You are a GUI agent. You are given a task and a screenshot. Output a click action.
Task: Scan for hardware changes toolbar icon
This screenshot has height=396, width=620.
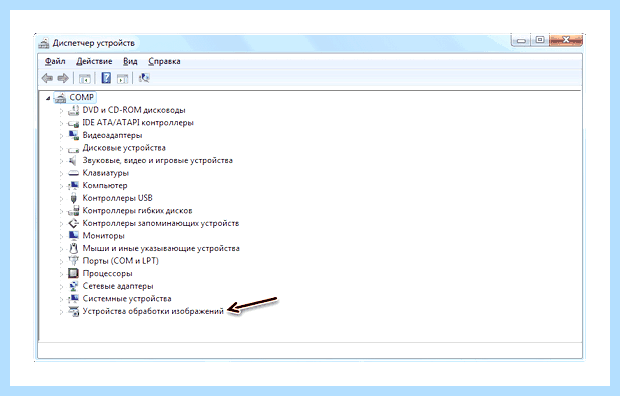144,78
